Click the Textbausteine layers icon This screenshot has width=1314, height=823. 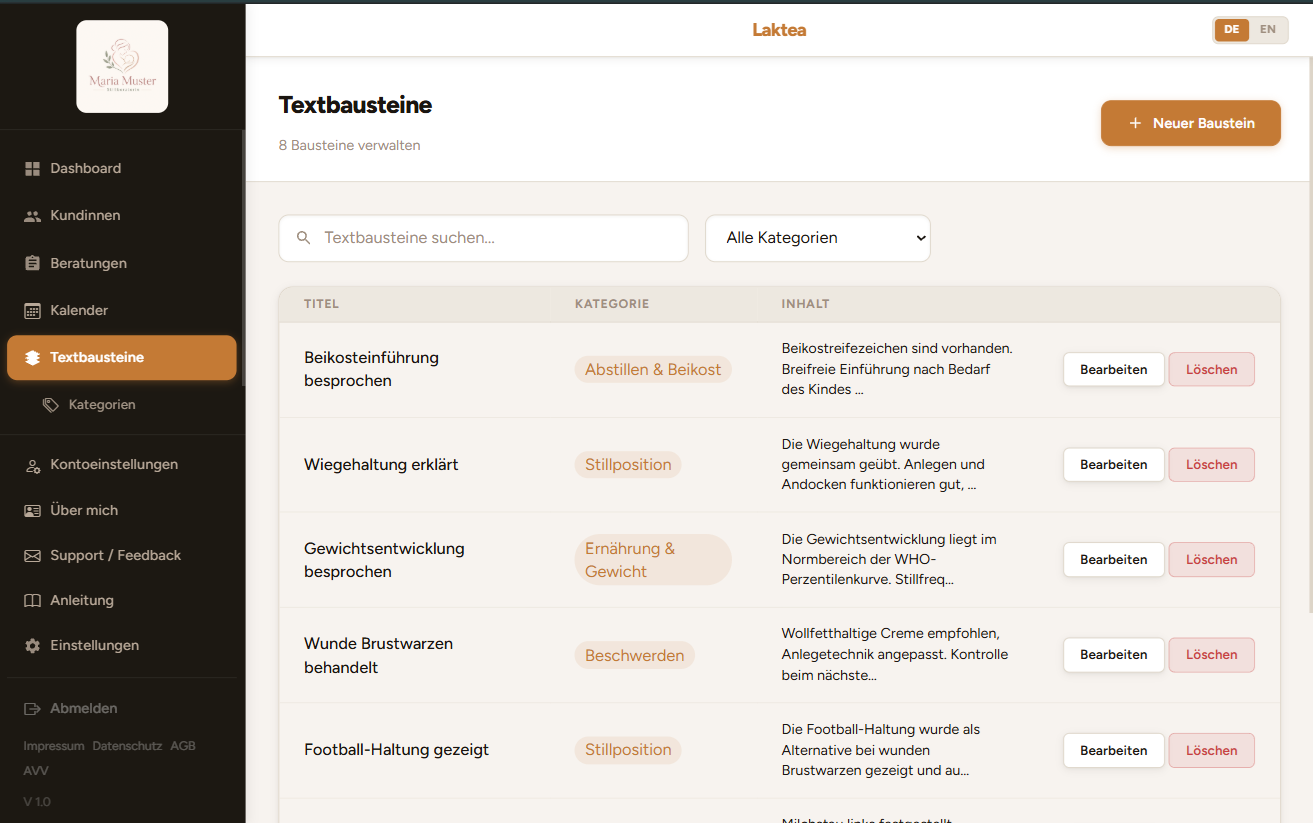[32, 358]
